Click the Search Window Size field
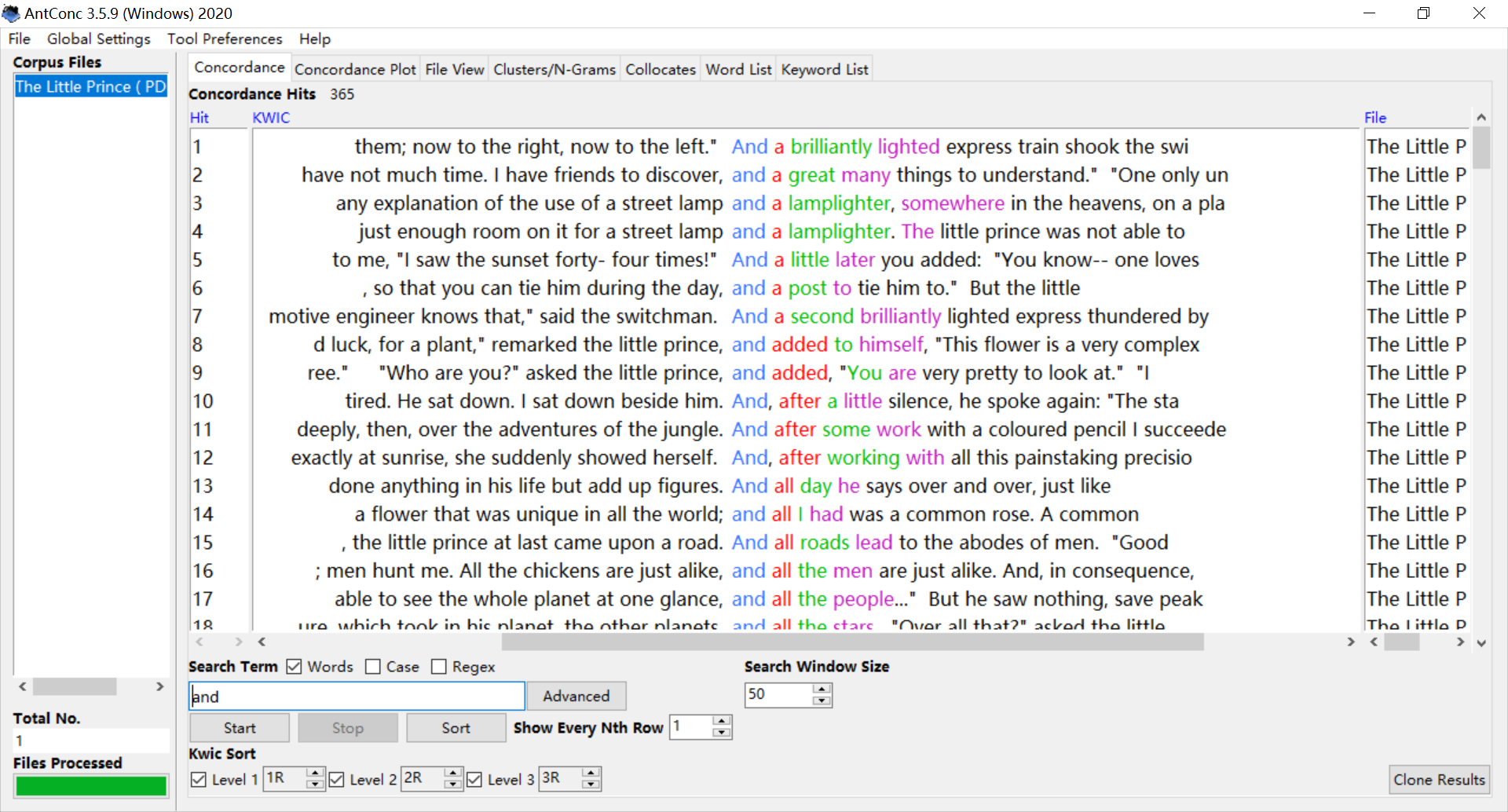The image size is (1508, 812). tap(778, 694)
